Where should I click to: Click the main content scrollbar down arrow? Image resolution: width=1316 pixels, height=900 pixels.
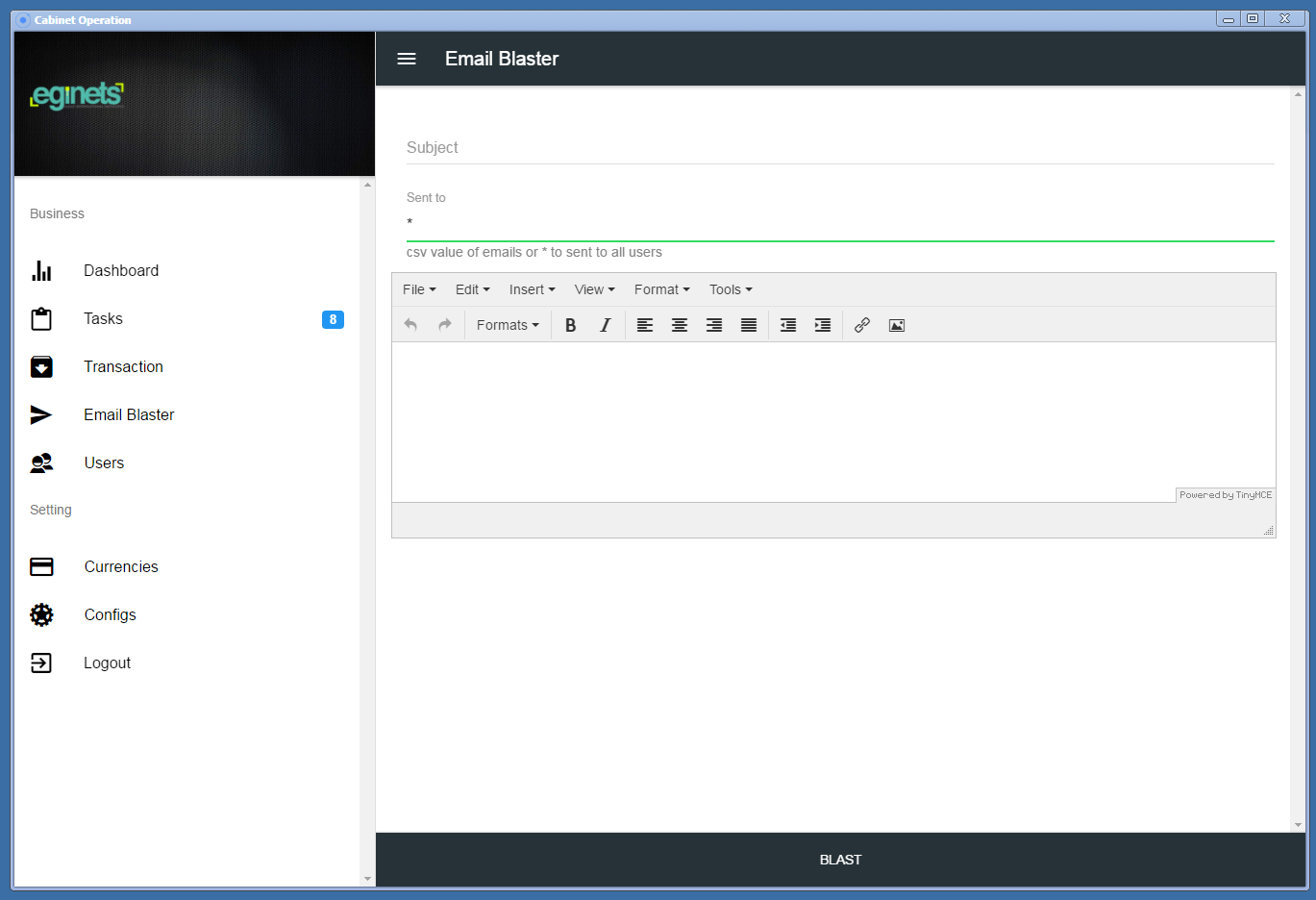coord(1298,825)
